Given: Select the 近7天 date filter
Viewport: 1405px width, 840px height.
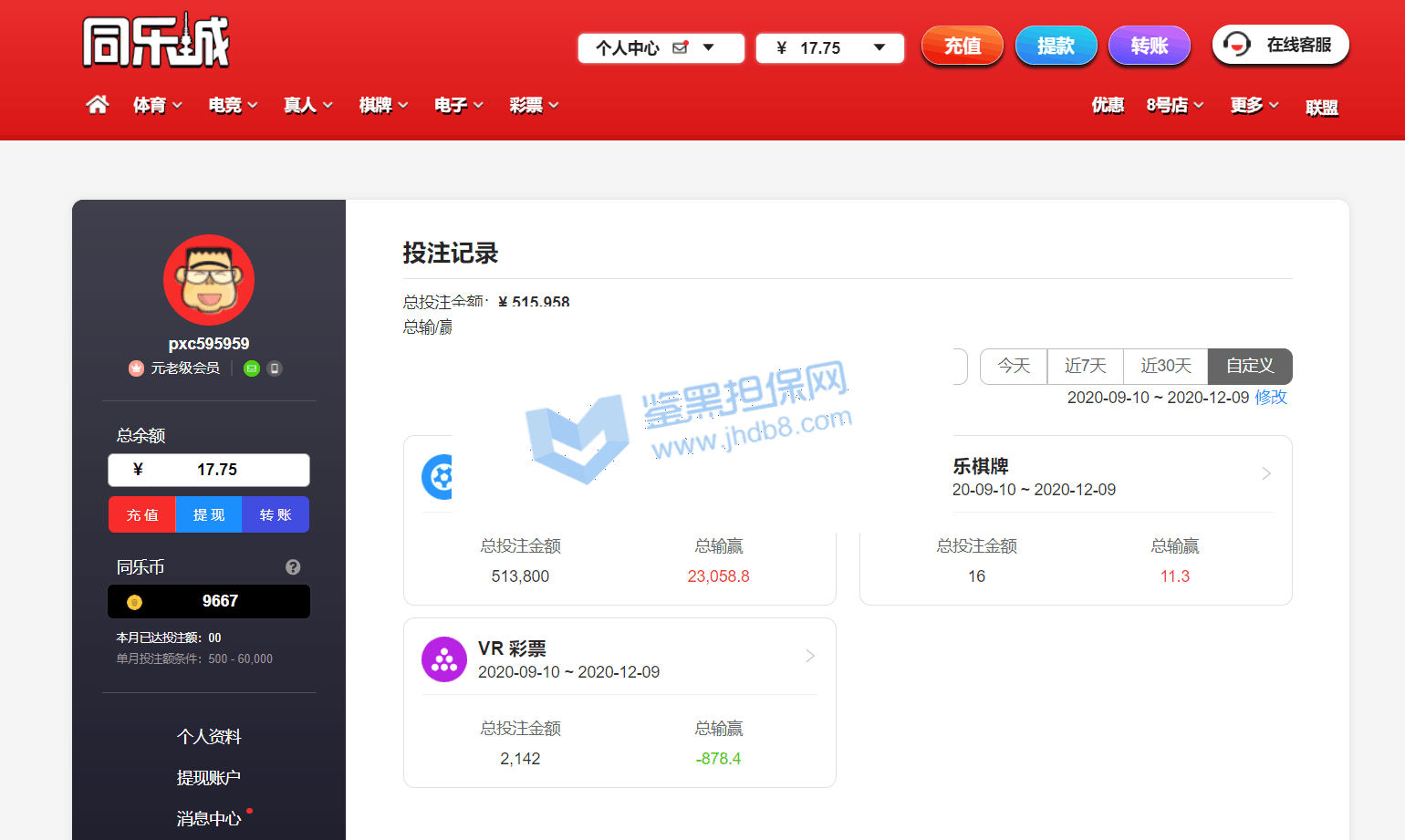Looking at the screenshot, I should coord(1085,366).
